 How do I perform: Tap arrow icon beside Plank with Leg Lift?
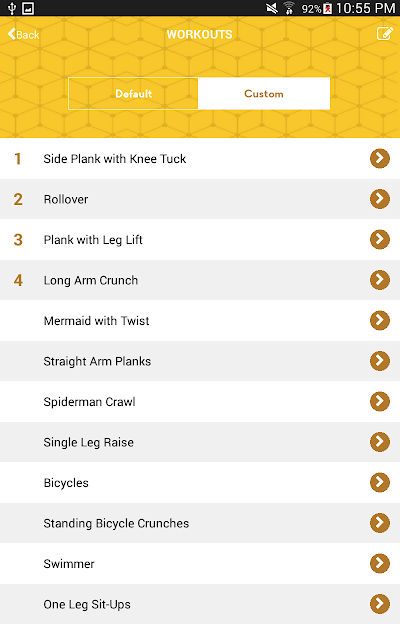(380, 239)
